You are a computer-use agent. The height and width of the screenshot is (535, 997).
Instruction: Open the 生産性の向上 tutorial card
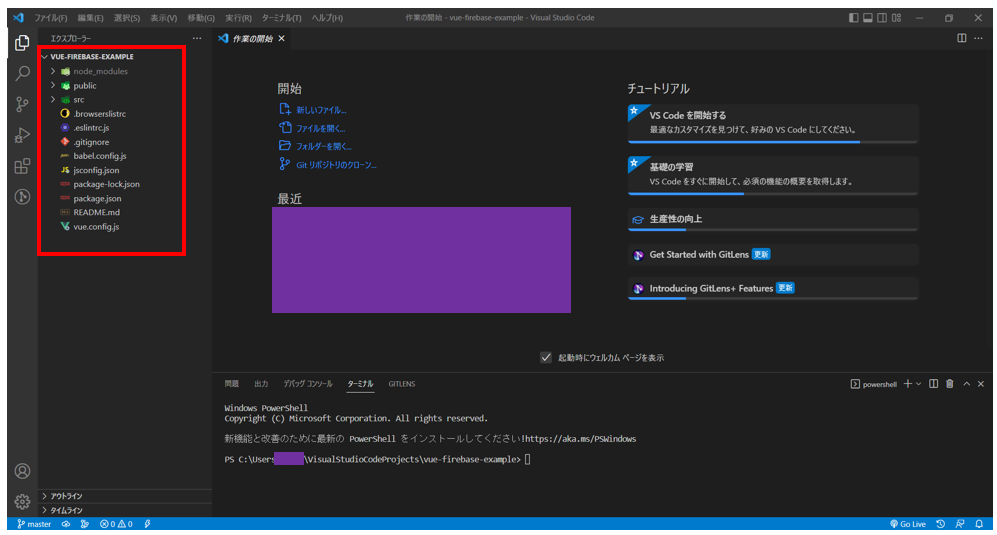pyautogui.click(x=773, y=219)
